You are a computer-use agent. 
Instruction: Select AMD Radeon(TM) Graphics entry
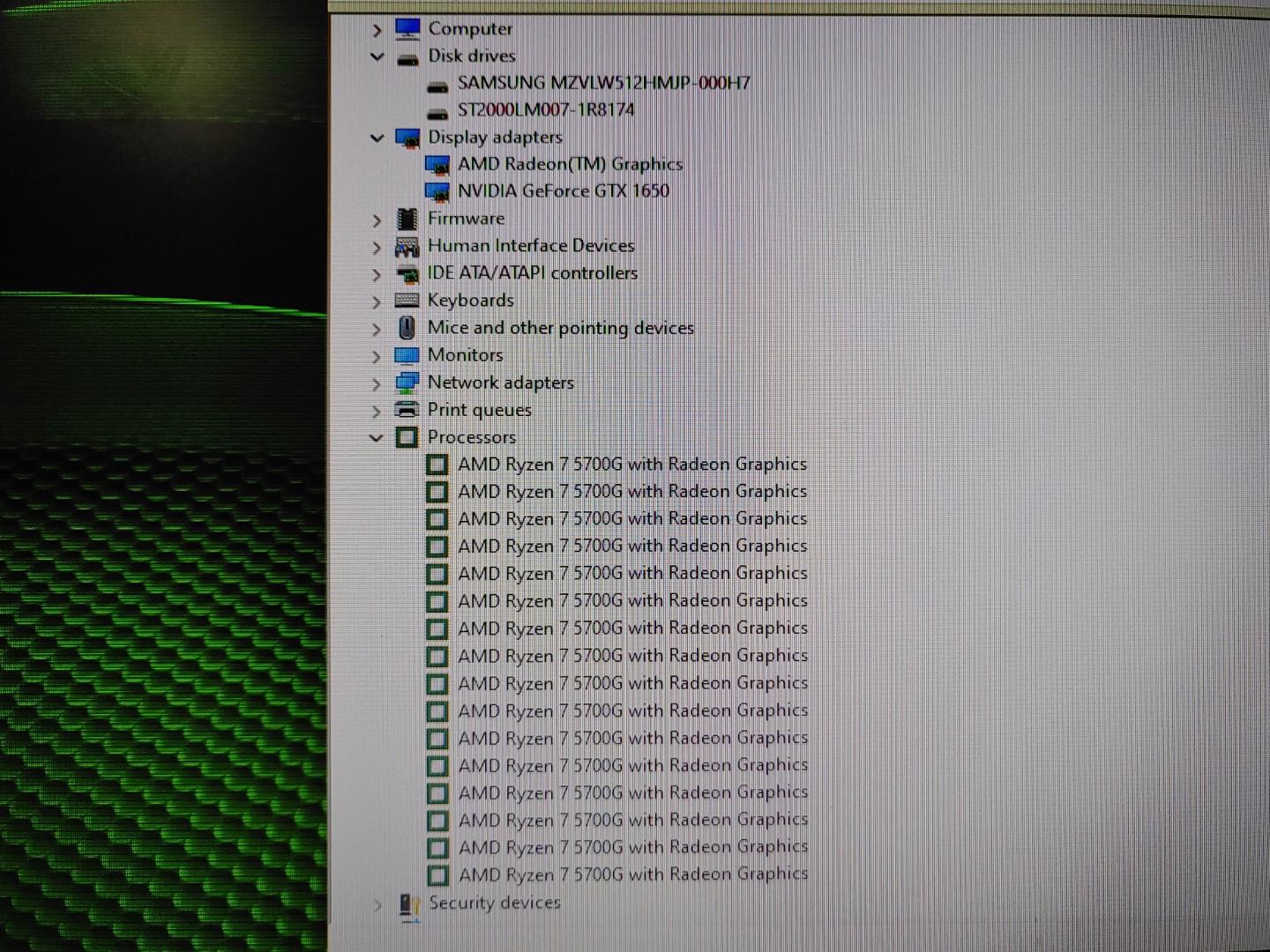coord(570,164)
